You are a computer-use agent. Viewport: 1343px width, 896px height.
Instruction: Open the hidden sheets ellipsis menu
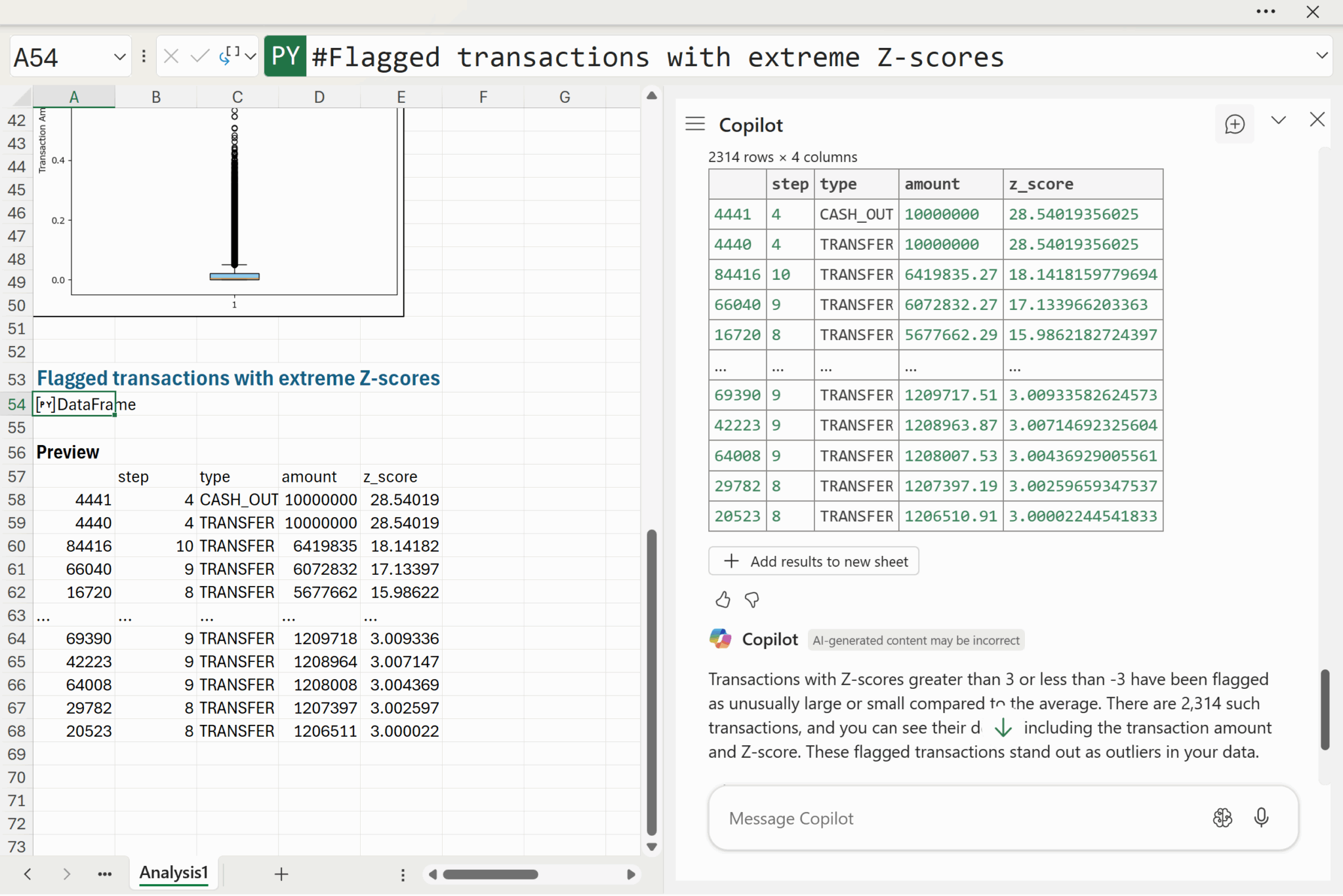click(104, 874)
